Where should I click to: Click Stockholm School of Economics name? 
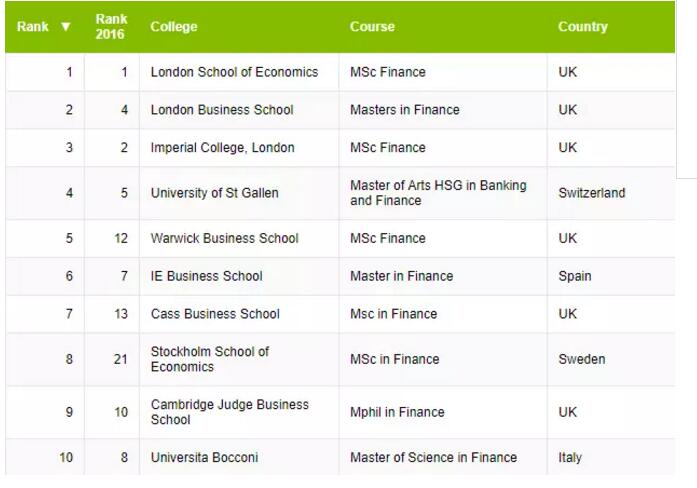[x=210, y=359]
